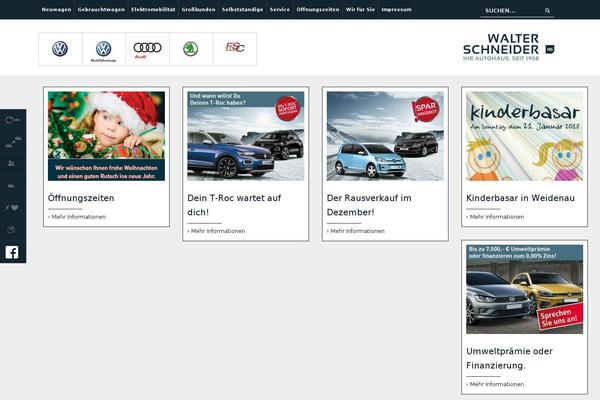Open Mehr Informationen under Öffnungszeiten card
The width and height of the screenshot is (600, 400).
[77, 217]
